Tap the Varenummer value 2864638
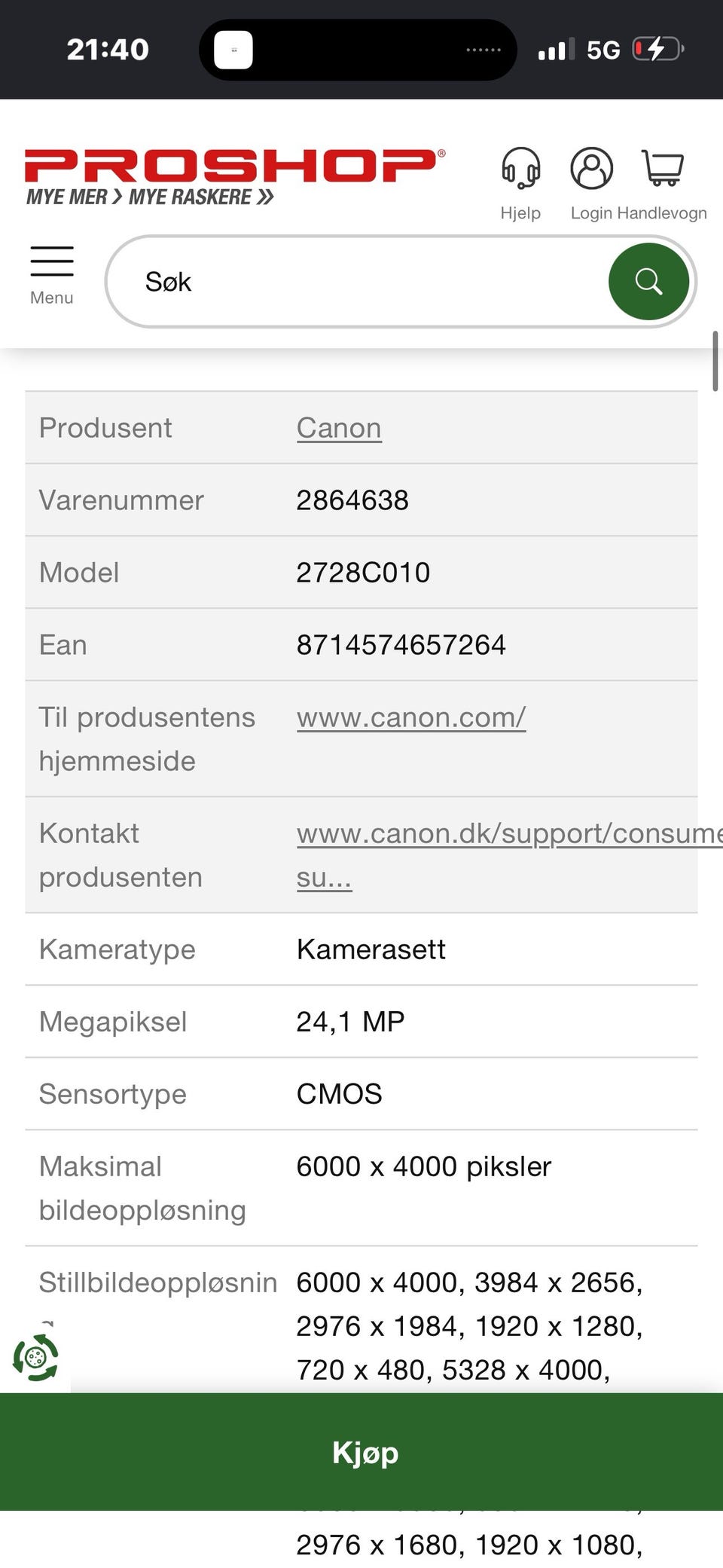Viewport: 723px width, 1568px height. pos(352,500)
